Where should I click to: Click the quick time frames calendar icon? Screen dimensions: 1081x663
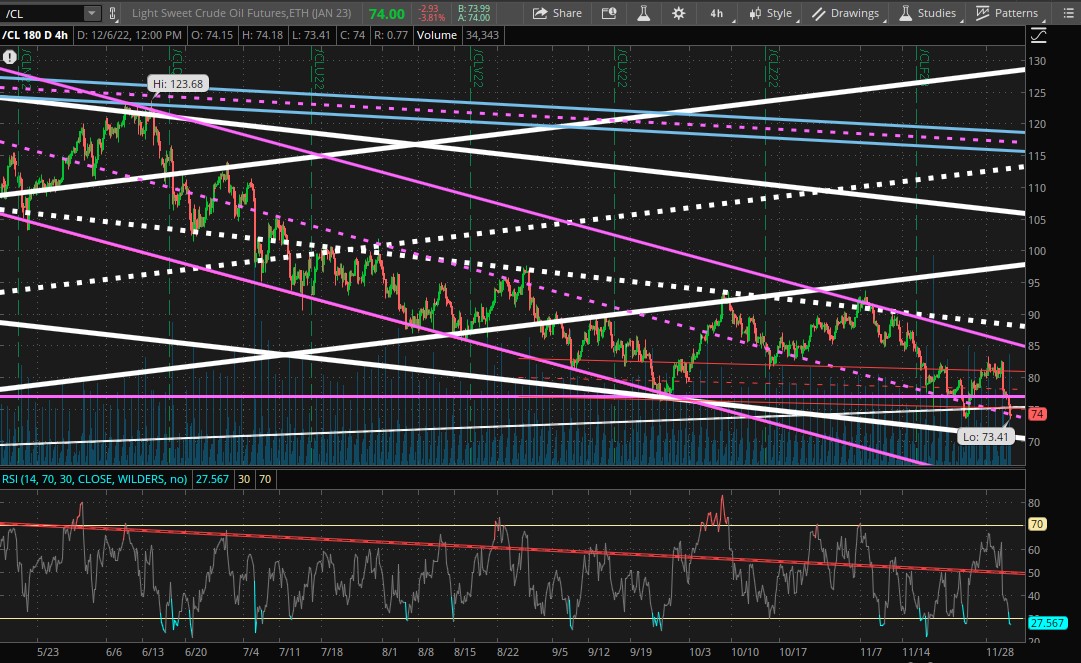tap(609, 13)
